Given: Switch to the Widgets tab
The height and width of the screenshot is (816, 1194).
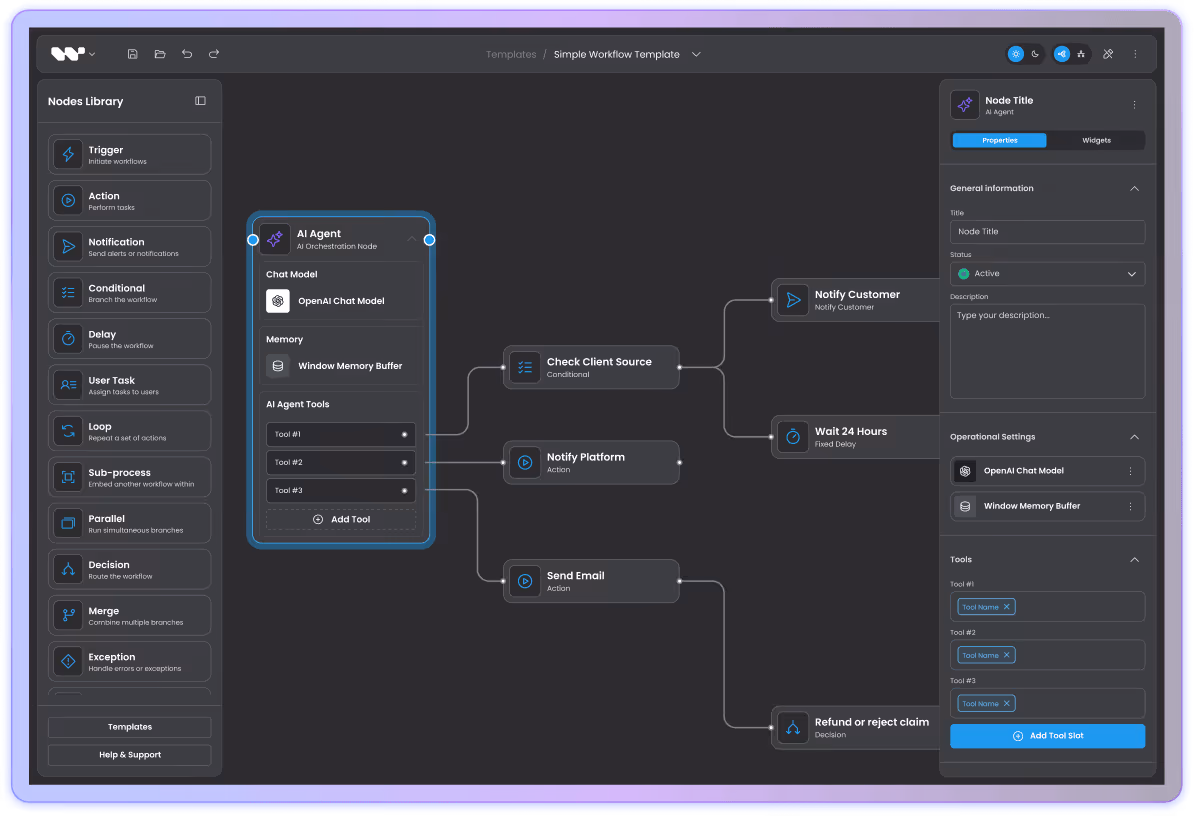Looking at the screenshot, I should 1096,140.
